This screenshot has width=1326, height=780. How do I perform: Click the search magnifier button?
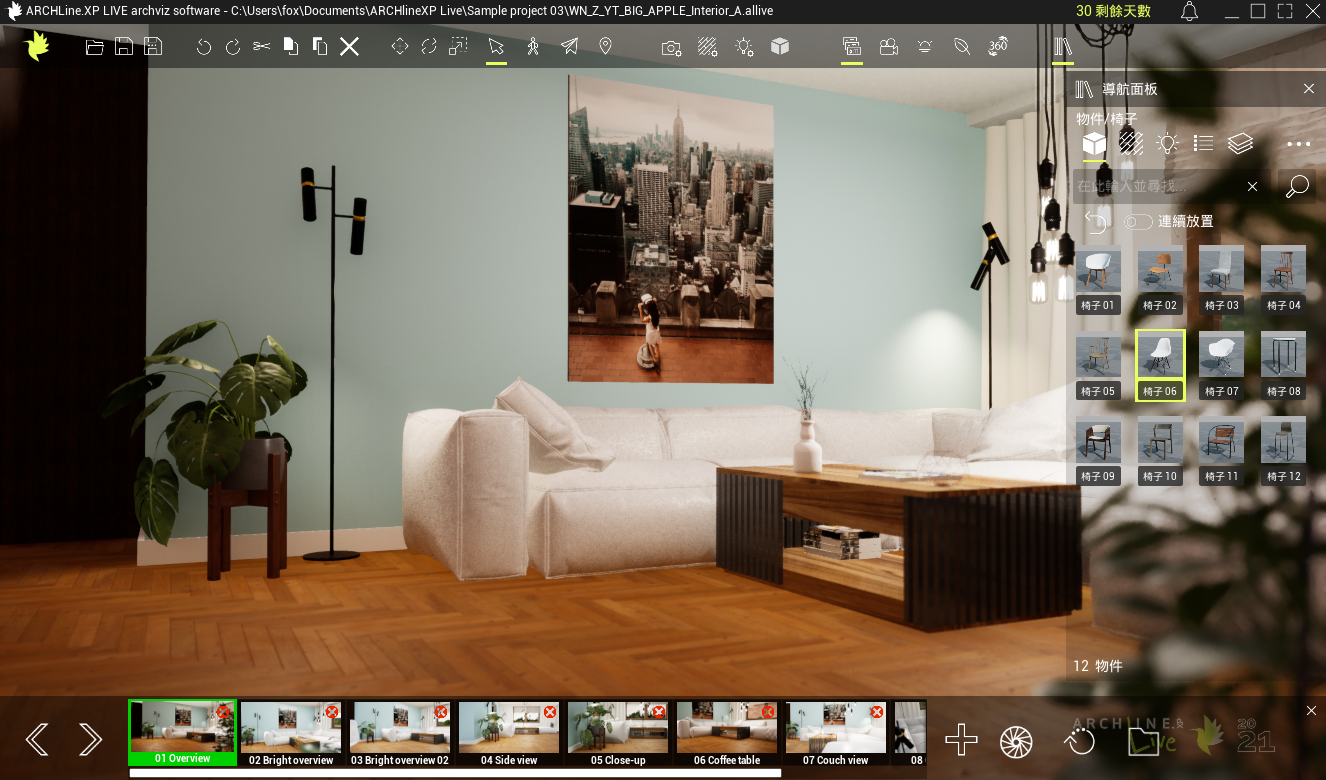click(x=1297, y=186)
